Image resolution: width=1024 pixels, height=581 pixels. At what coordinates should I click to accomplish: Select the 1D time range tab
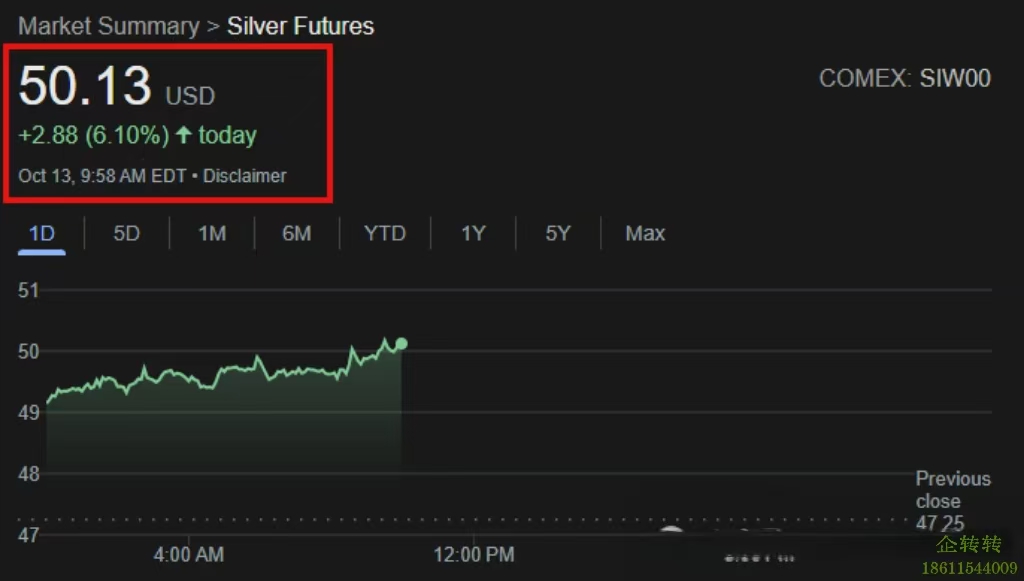coord(41,234)
